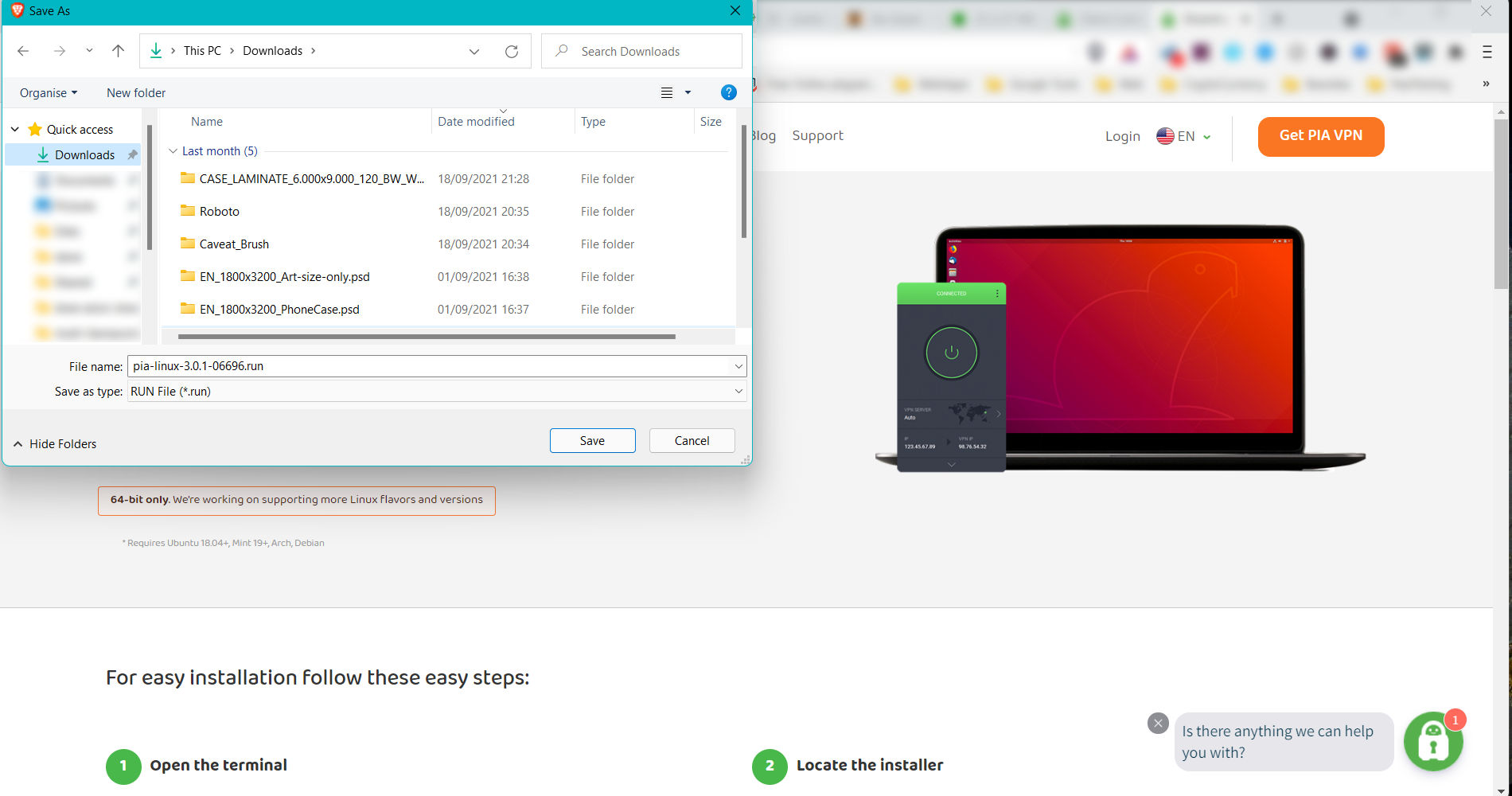
Task: Click the file list vertical scrollbar
Action: [744, 181]
